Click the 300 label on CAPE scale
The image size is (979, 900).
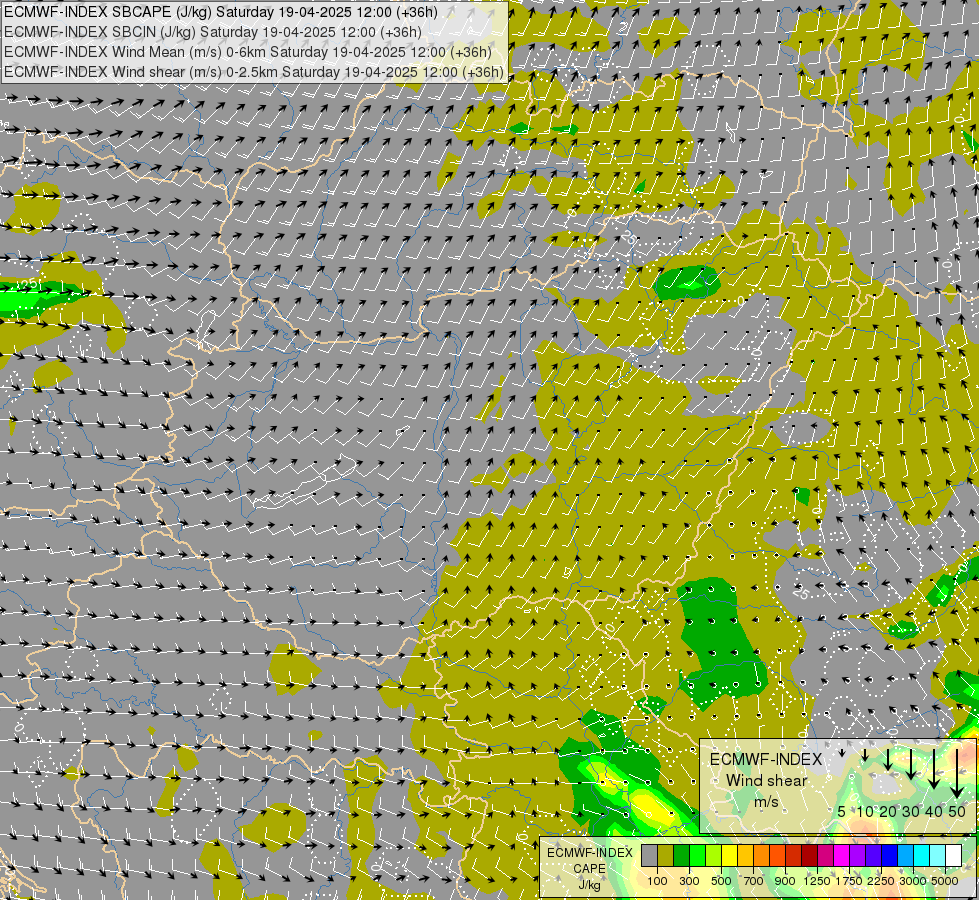(689, 881)
